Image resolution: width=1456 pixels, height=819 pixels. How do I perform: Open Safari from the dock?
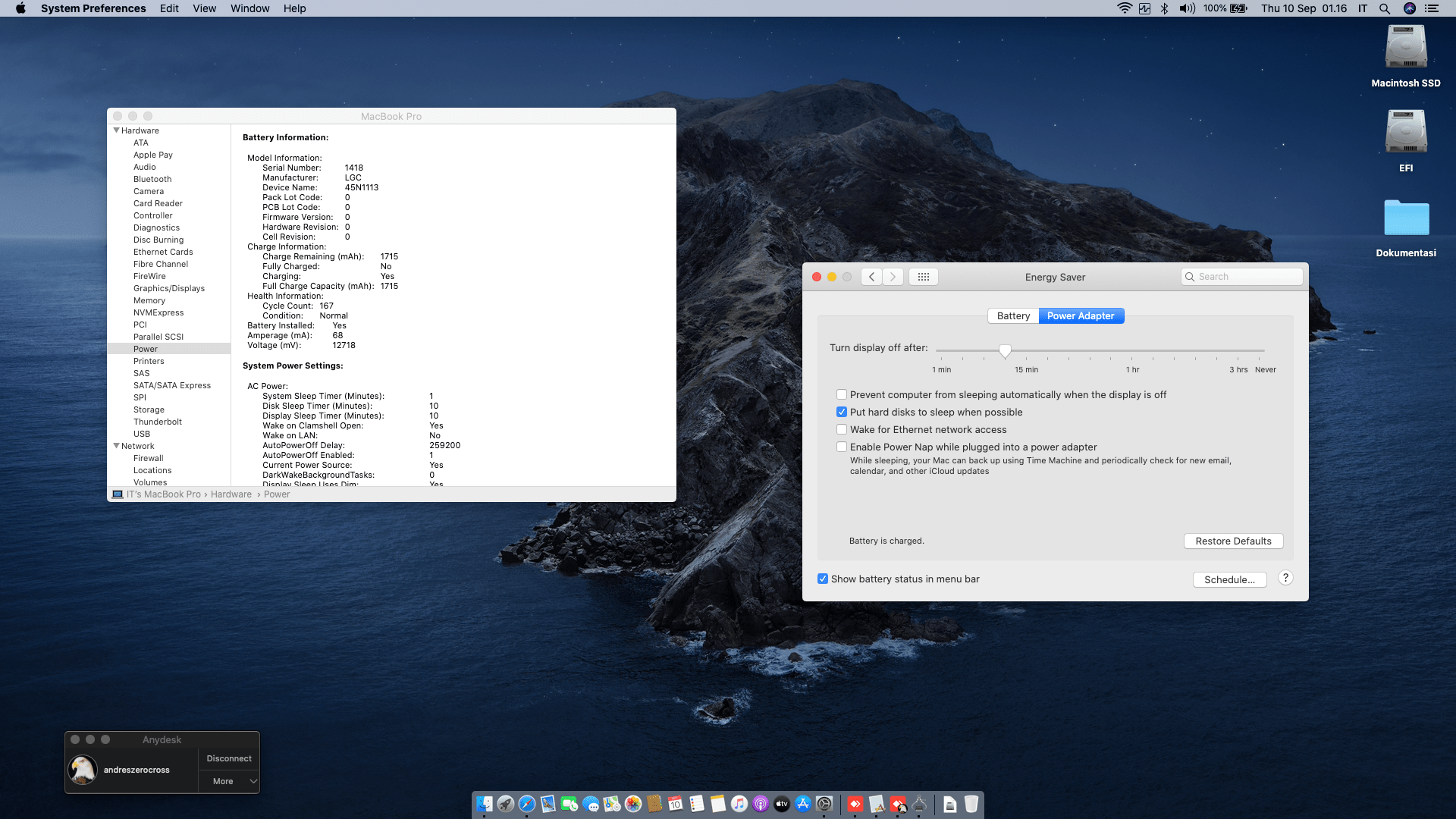(x=527, y=804)
